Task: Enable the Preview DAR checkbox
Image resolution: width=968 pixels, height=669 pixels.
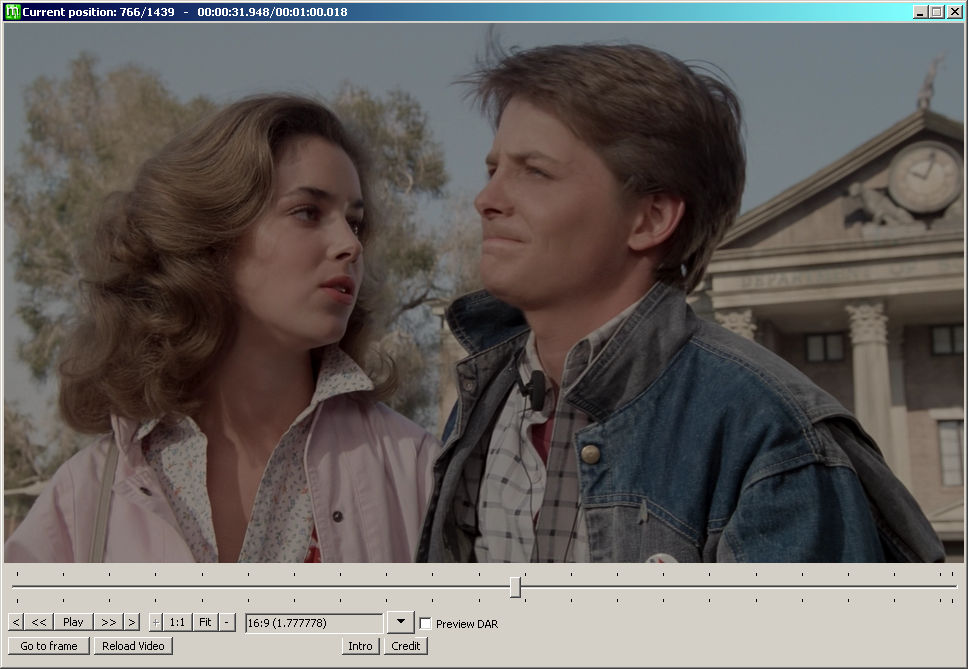Action: (425, 624)
